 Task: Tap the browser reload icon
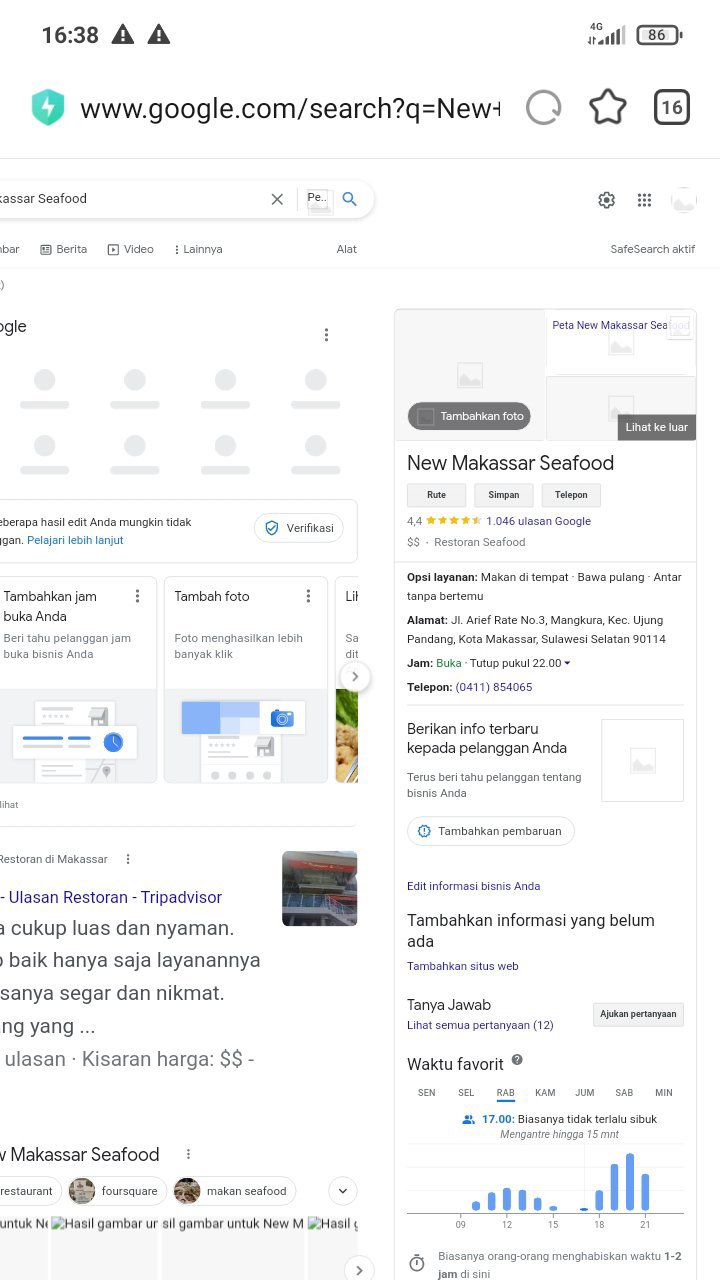click(x=543, y=108)
